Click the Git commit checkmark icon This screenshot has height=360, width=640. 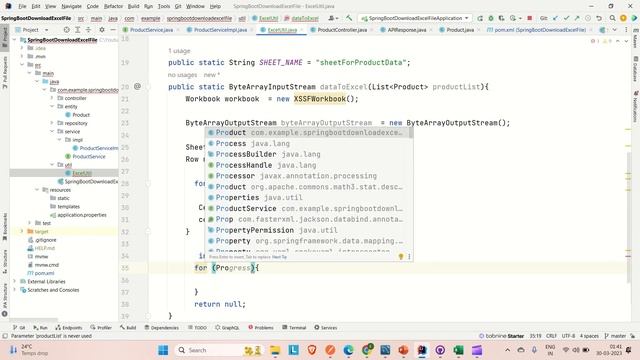pos(567,18)
